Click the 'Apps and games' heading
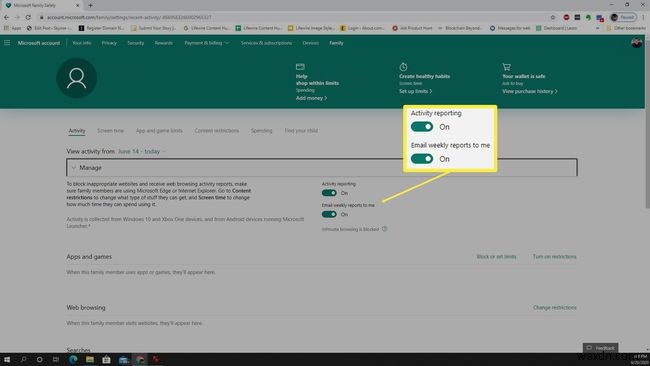Screen dimensions: 650x366 89,257
